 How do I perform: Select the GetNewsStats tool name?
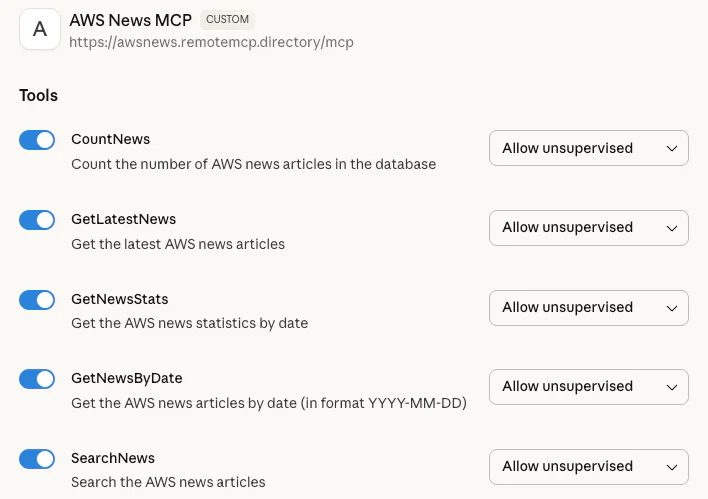[120, 299]
